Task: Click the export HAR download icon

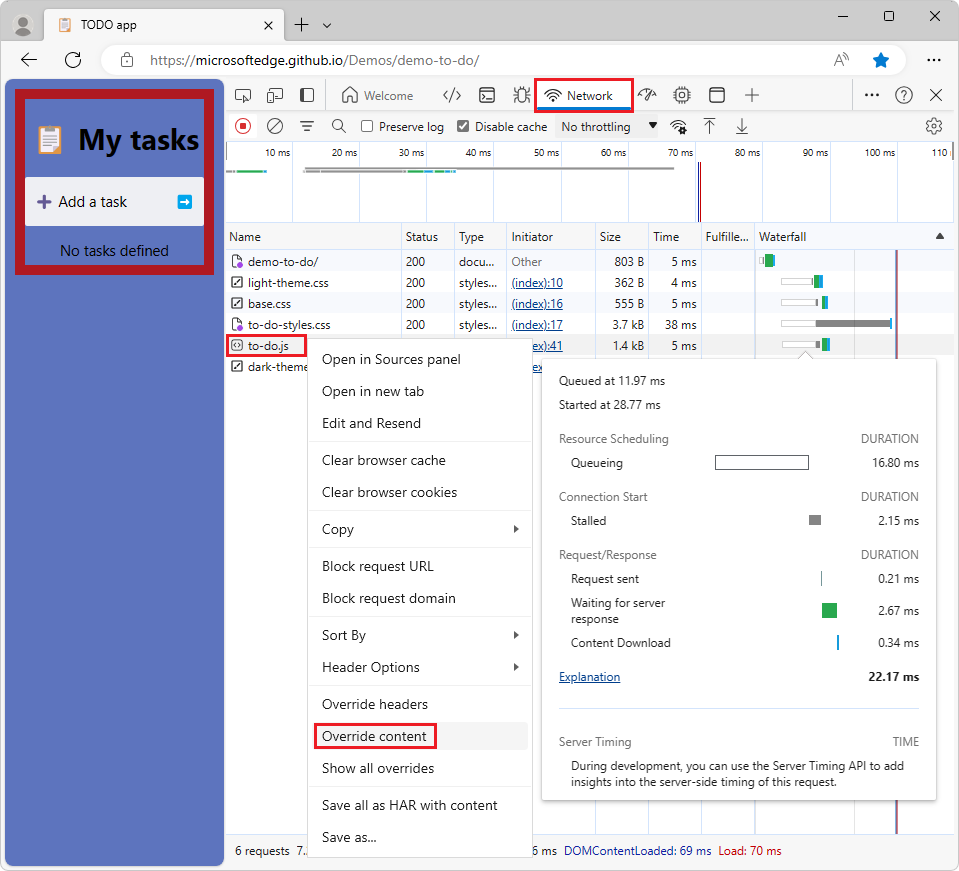Action: [x=742, y=126]
